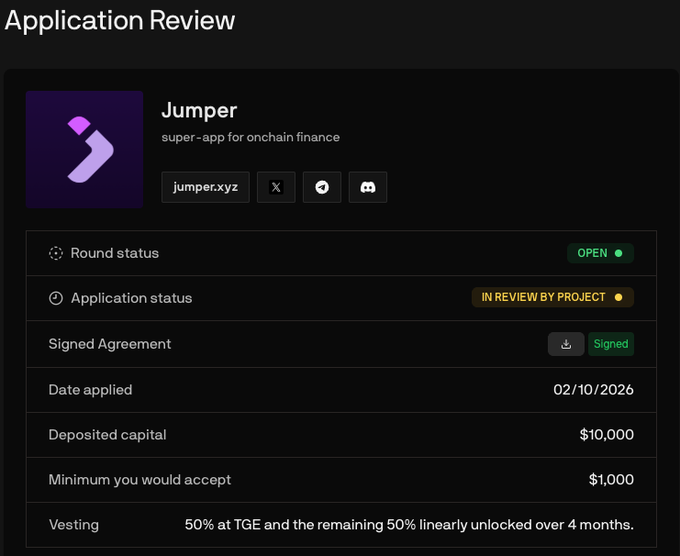Click the 'Round status' label
The image size is (680, 556).
[x=115, y=253]
